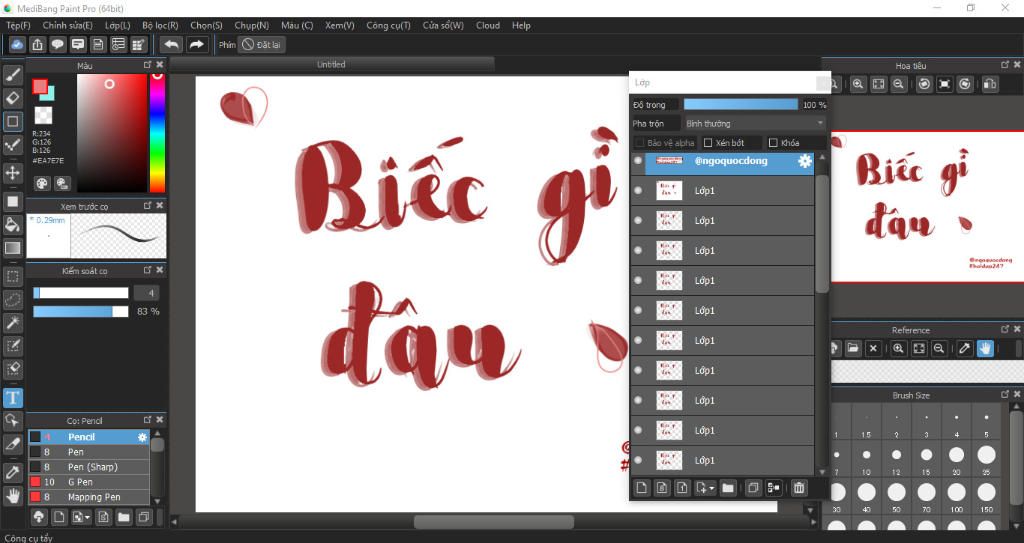Toggle the Bảo vệ alpha checkbox

(x=640, y=142)
